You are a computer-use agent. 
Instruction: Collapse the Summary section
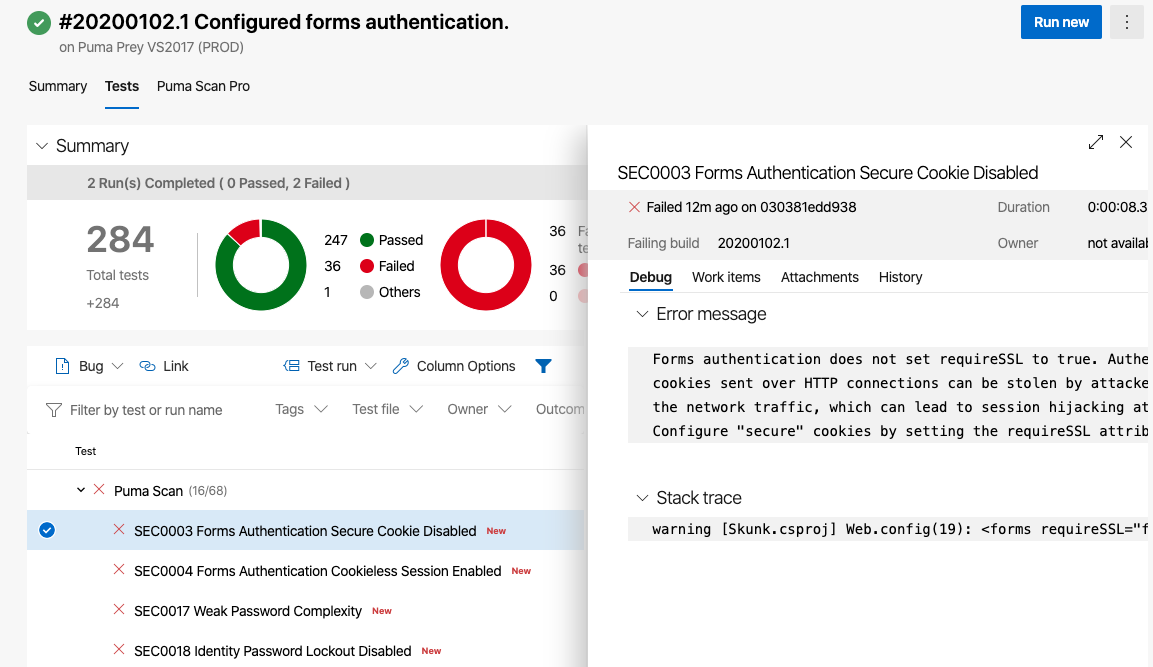pyautogui.click(x=42, y=146)
